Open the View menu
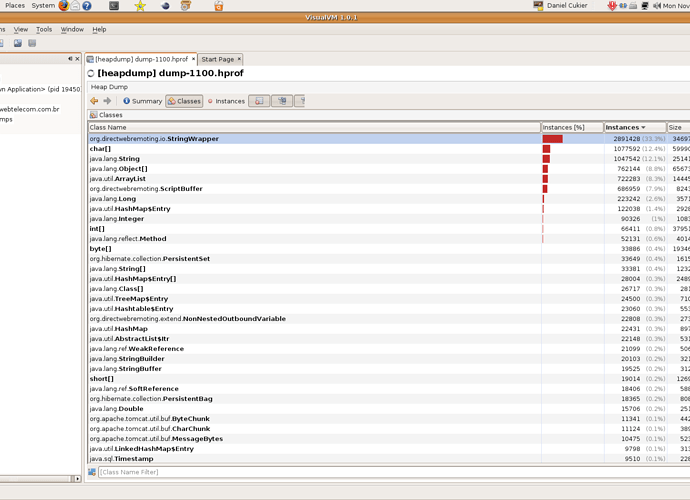690x500 pixels. pos(21,29)
